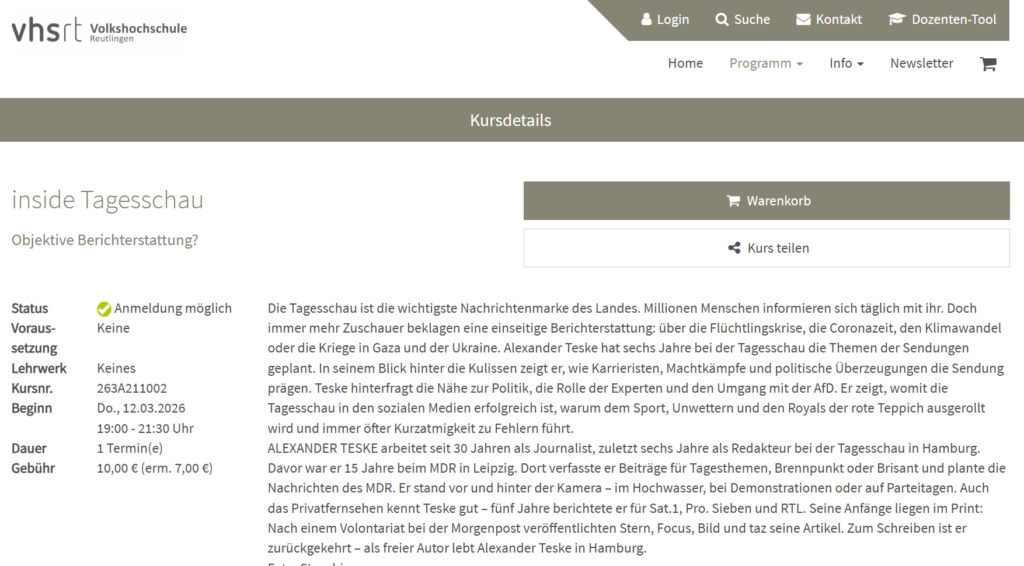Open the Newsletter menu item

pos(921,63)
